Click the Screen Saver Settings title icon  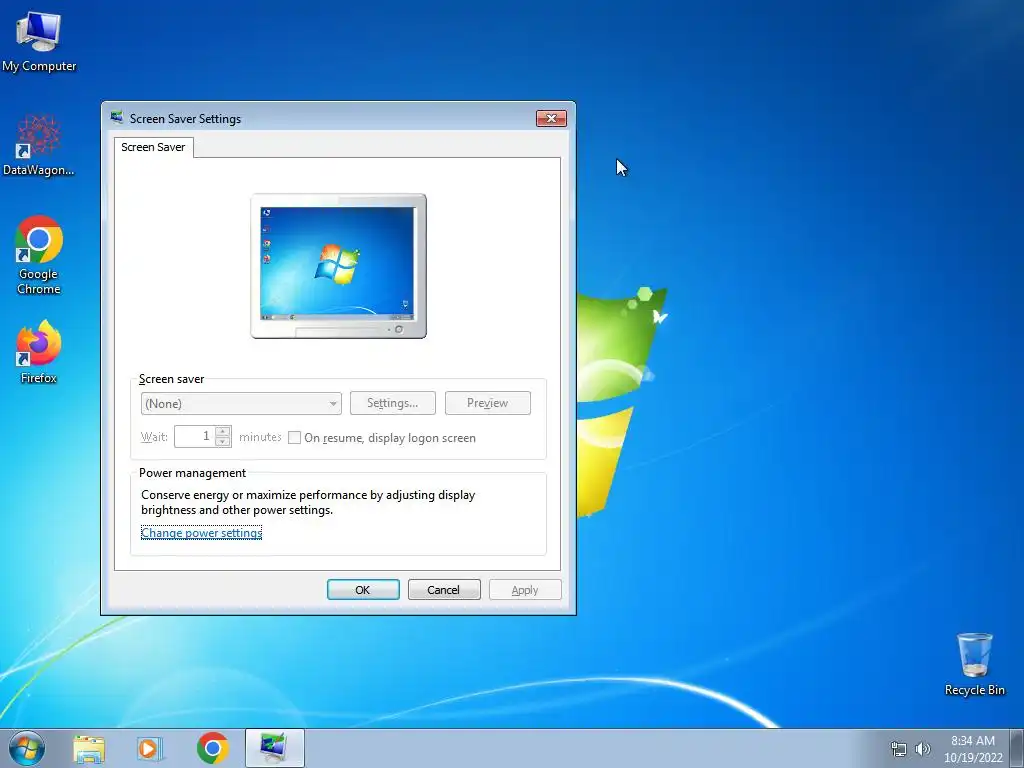[117, 118]
